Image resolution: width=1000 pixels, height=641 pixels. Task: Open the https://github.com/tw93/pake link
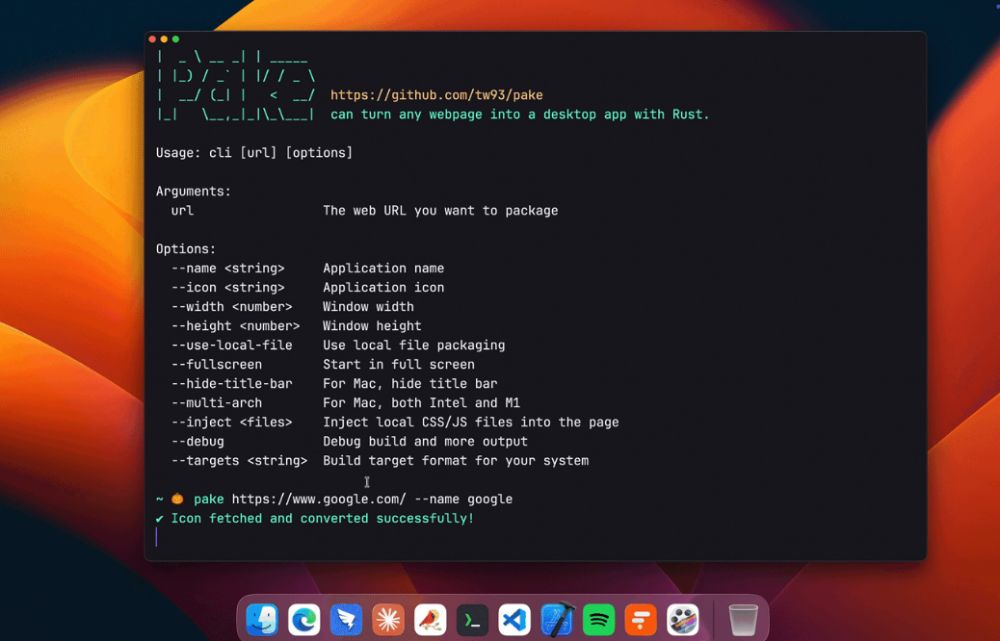coord(436,95)
